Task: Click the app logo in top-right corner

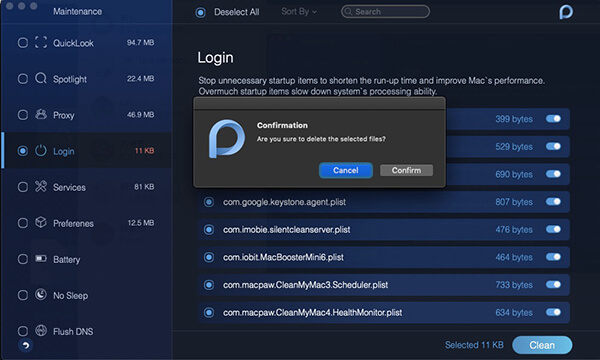Action: (x=566, y=11)
